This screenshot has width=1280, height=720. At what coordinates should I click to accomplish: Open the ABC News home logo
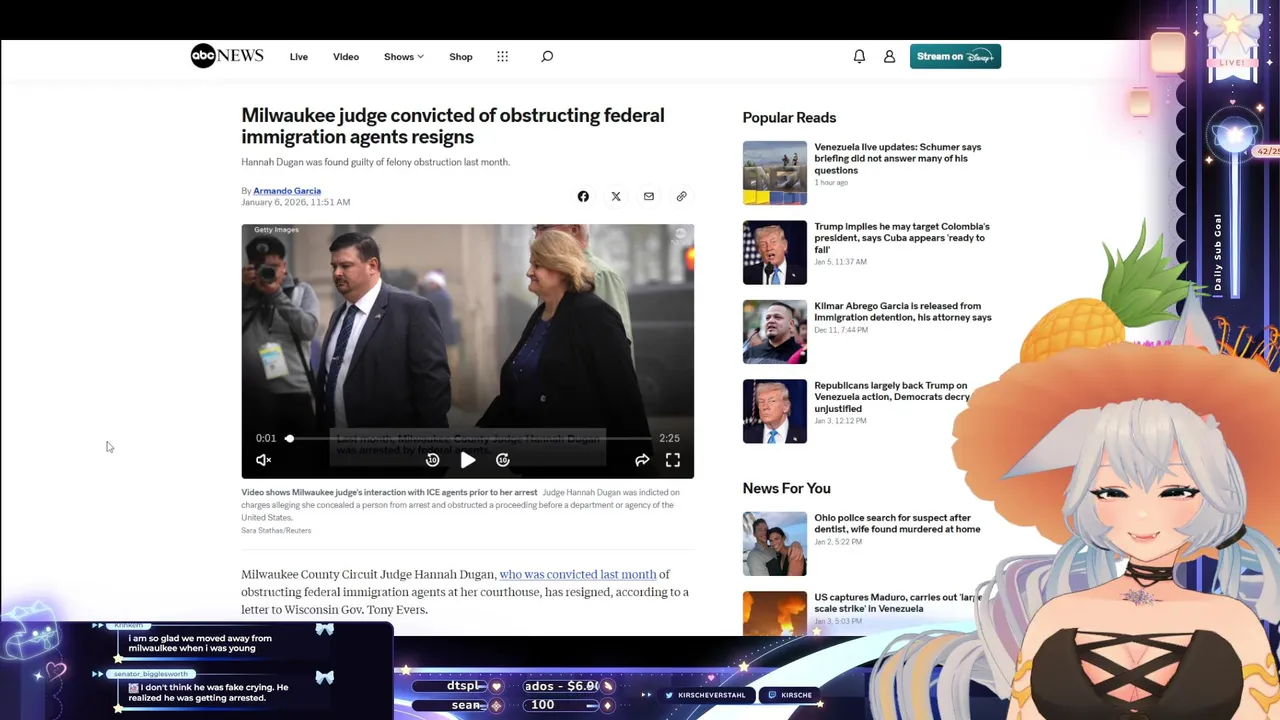point(227,56)
